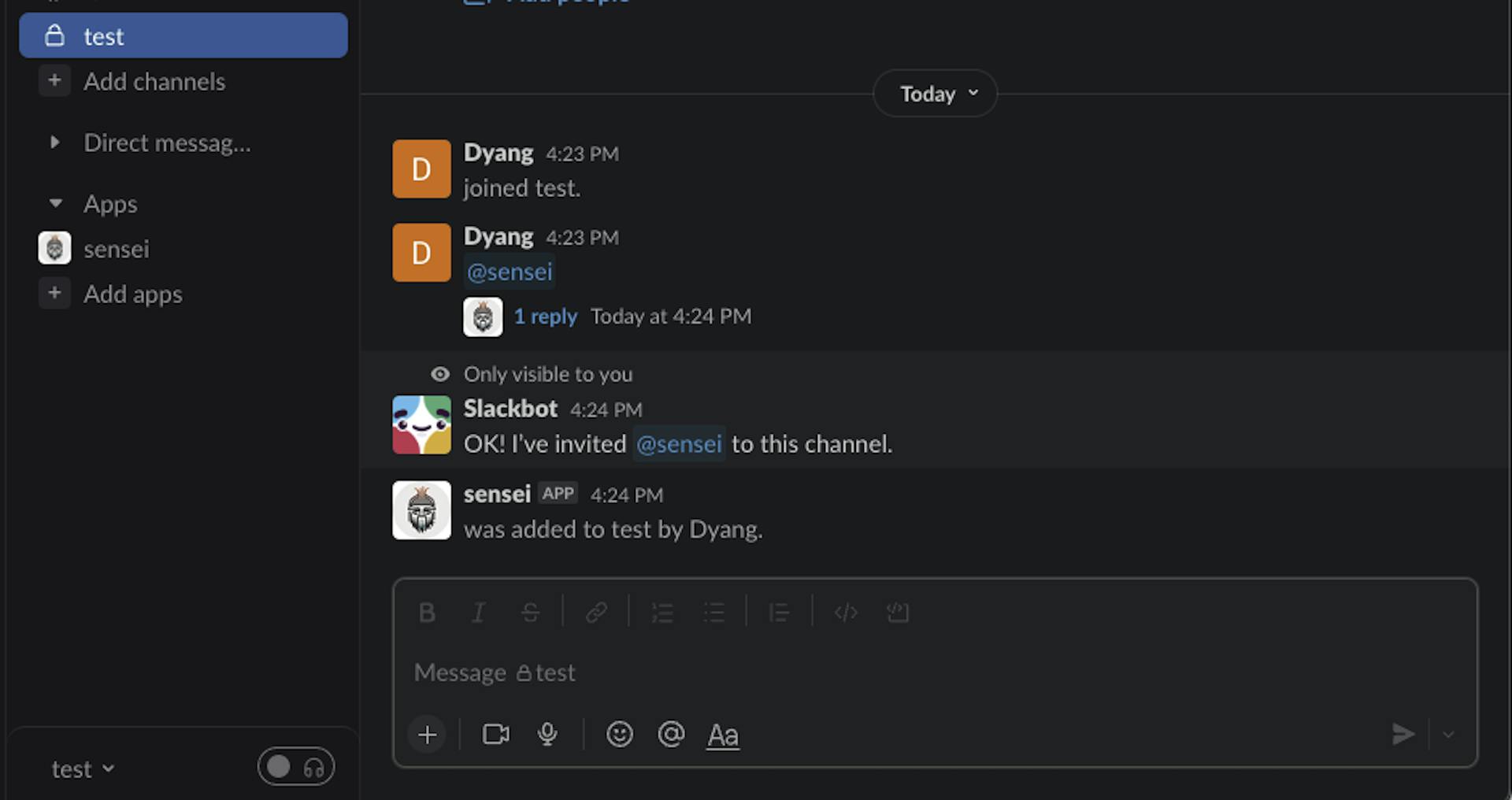Open the emoji picker
The image size is (1512, 800).
pos(620,735)
